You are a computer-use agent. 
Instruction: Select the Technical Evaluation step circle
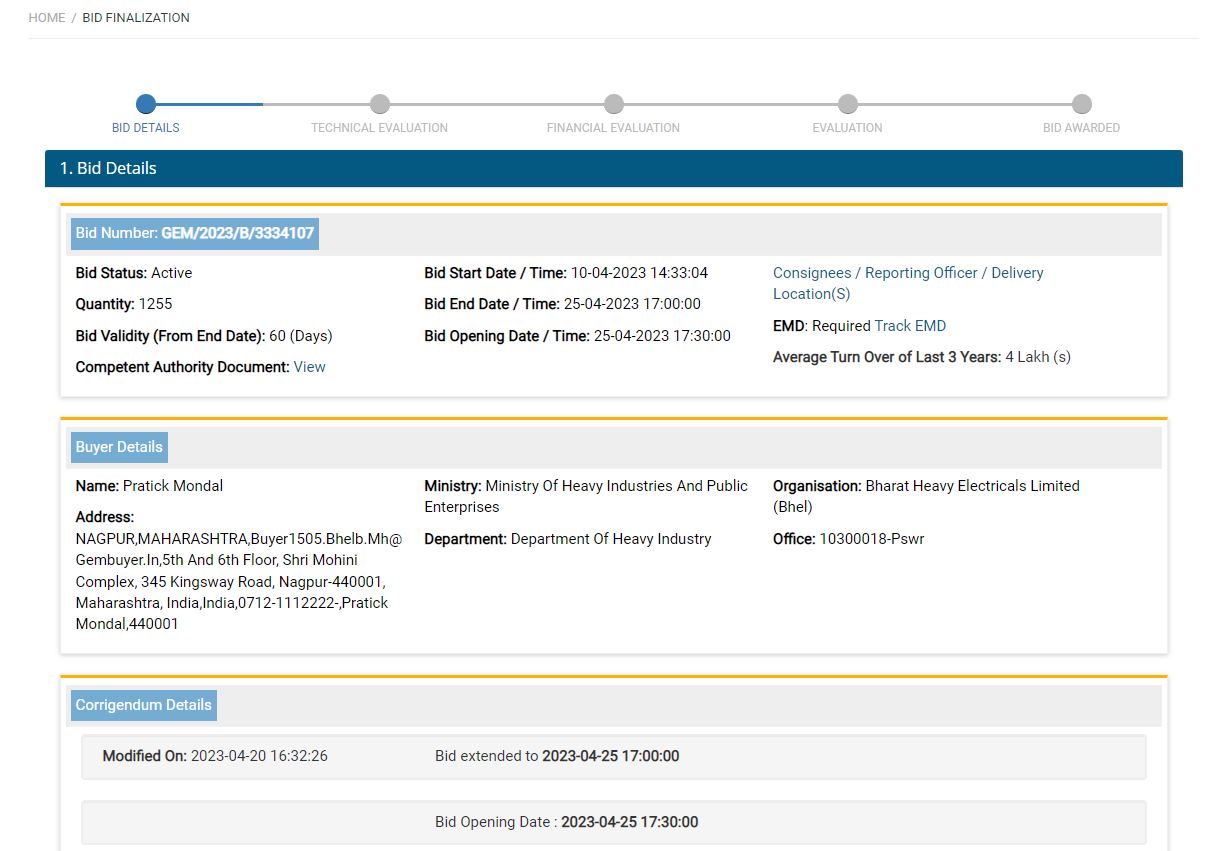click(x=379, y=104)
